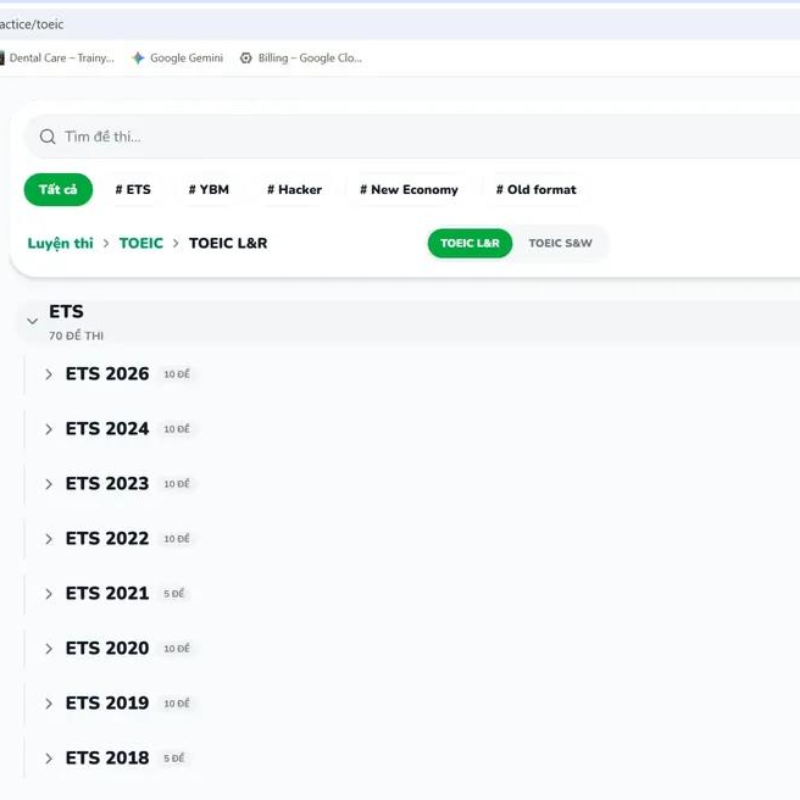
Task: Expand the ETS 2021 chevron
Action: tap(48, 594)
